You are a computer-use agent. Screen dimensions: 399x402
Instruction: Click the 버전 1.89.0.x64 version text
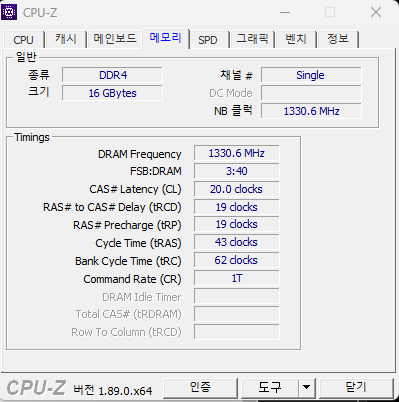113,390
